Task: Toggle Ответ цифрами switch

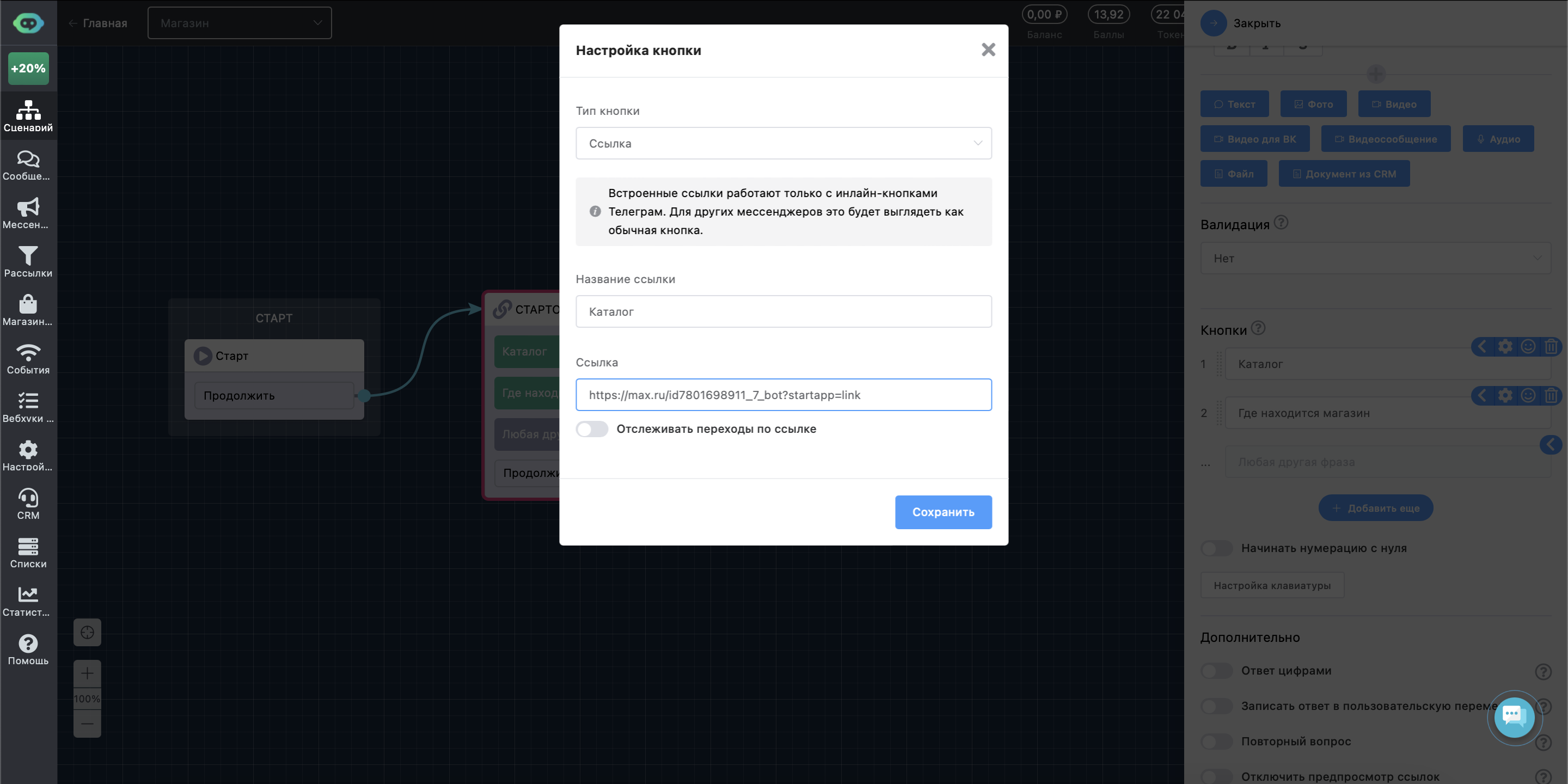Action: (x=1216, y=671)
